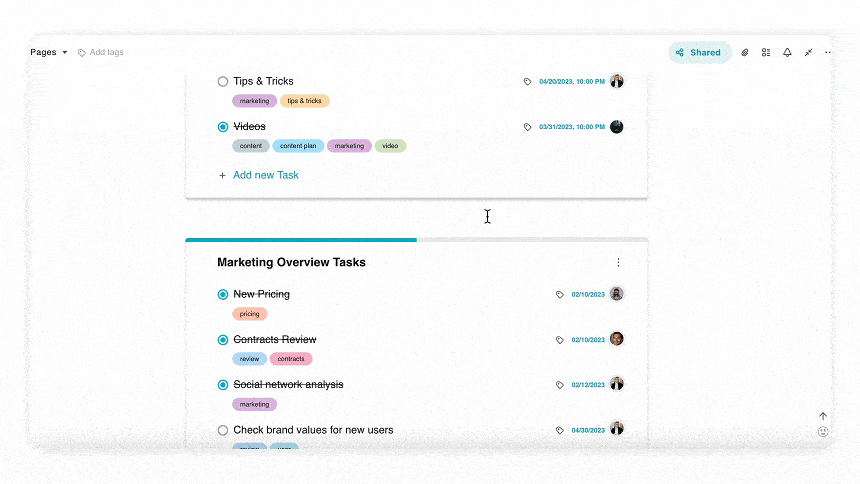Click the tag icon beside New Pricing date
860x484 pixels.
[559, 295]
